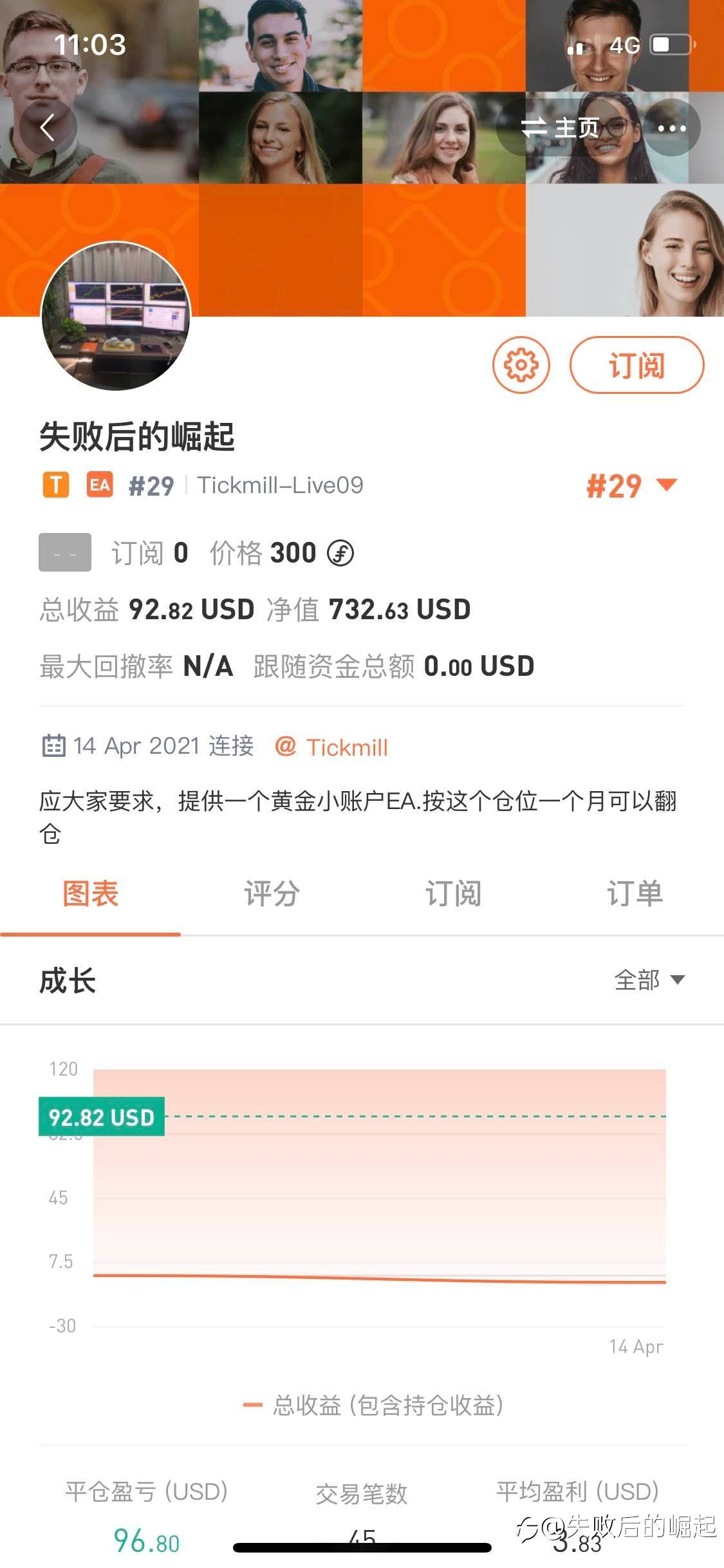Tap the 92.82 USD chart value marker
The height and width of the screenshot is (1568, 724).
coord(102,1117)
